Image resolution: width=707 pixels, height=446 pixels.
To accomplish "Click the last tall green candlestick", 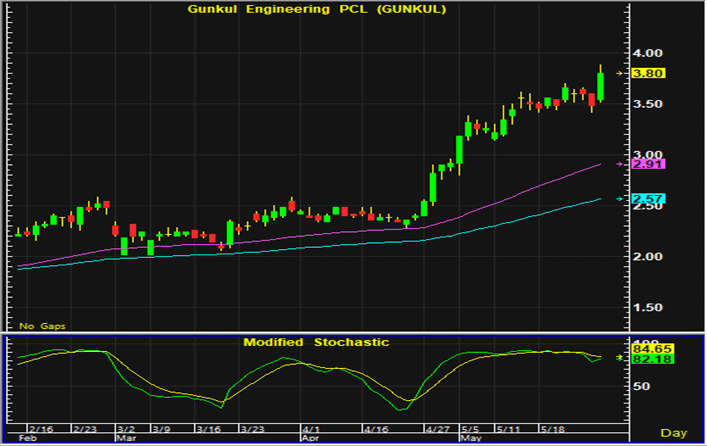I will 600,86.
